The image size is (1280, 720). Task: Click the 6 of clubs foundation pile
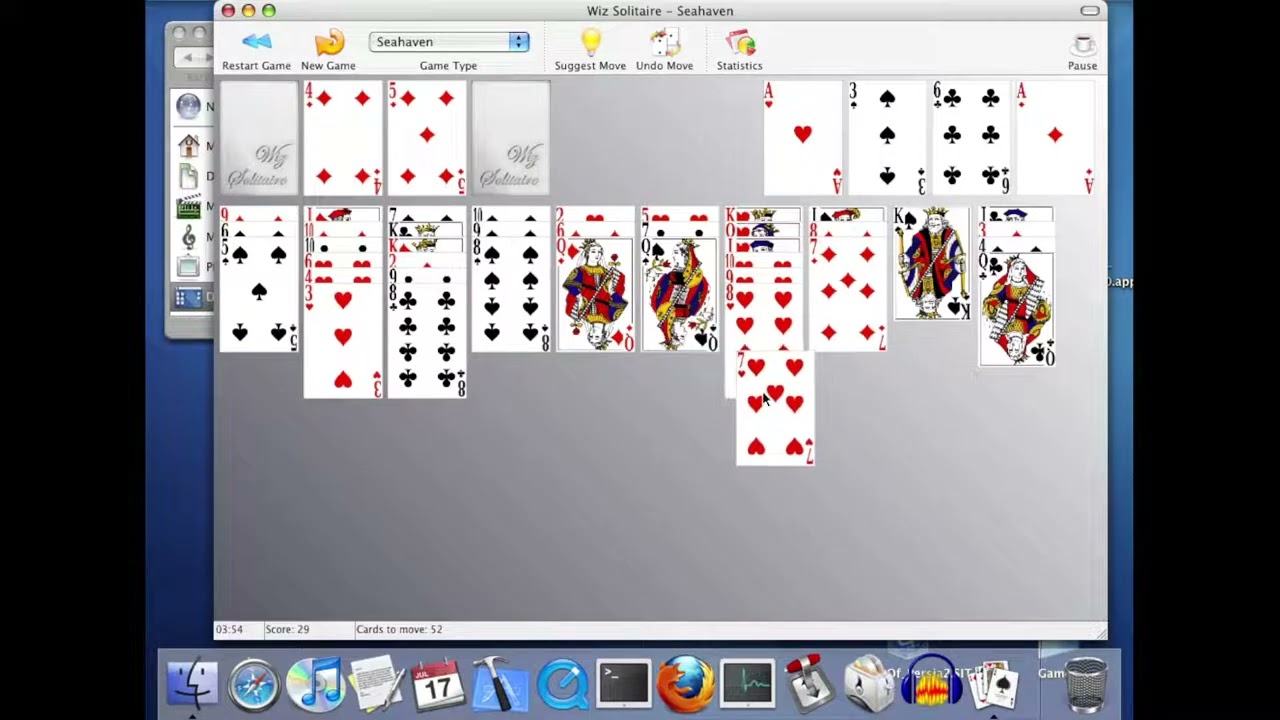pyautogui.click(x=971, y=139)
